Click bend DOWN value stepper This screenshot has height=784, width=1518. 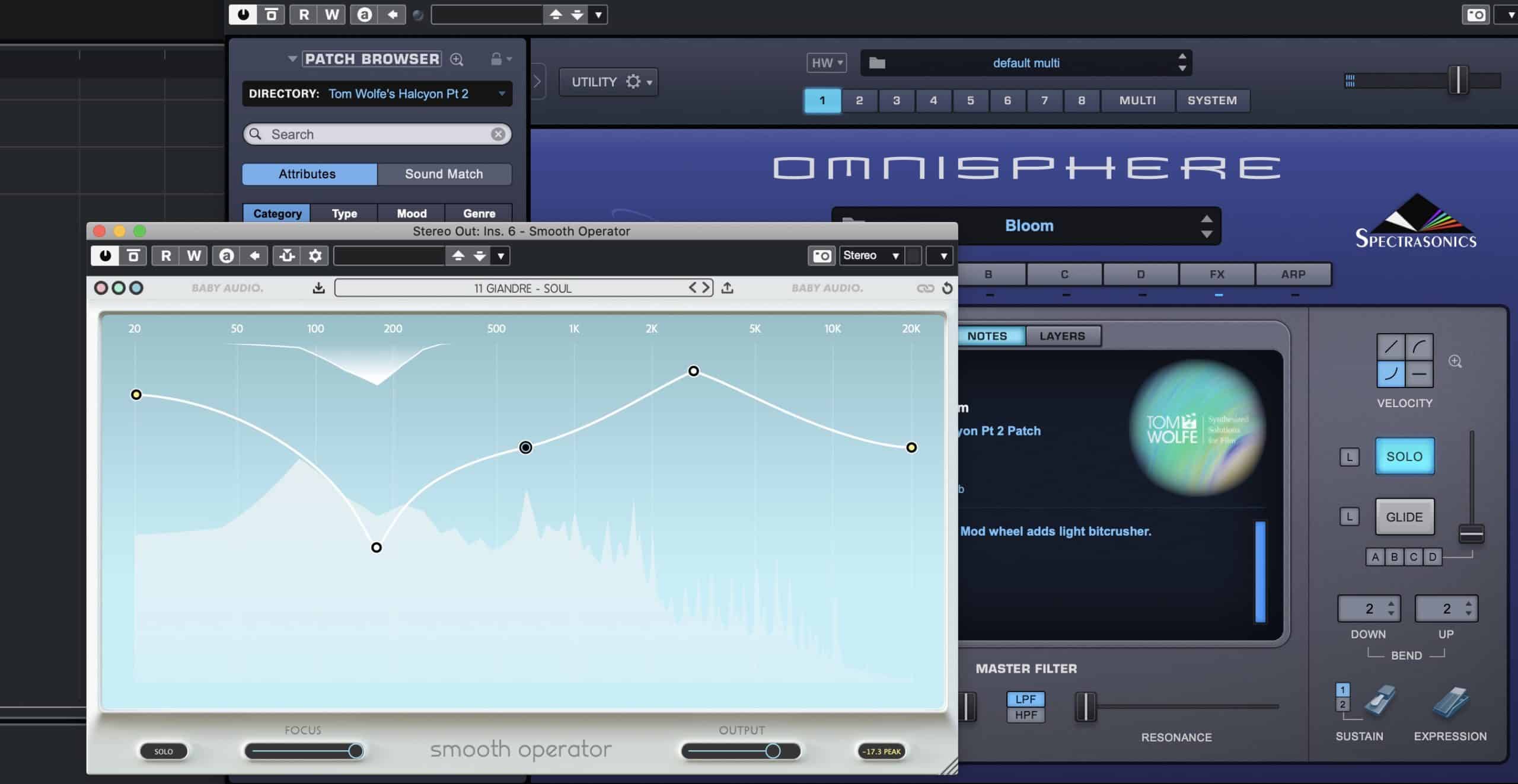point(1391,609)
